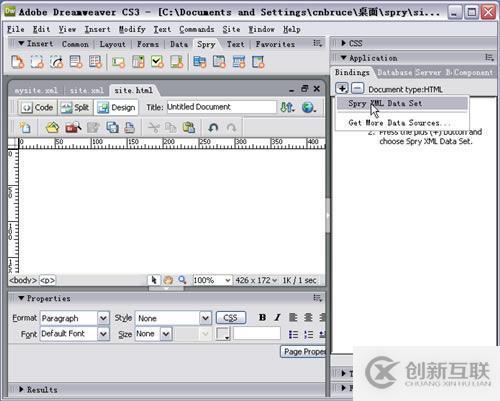Click the File Management arrows icon
This screenshot has height=401, width=500.
287,107
